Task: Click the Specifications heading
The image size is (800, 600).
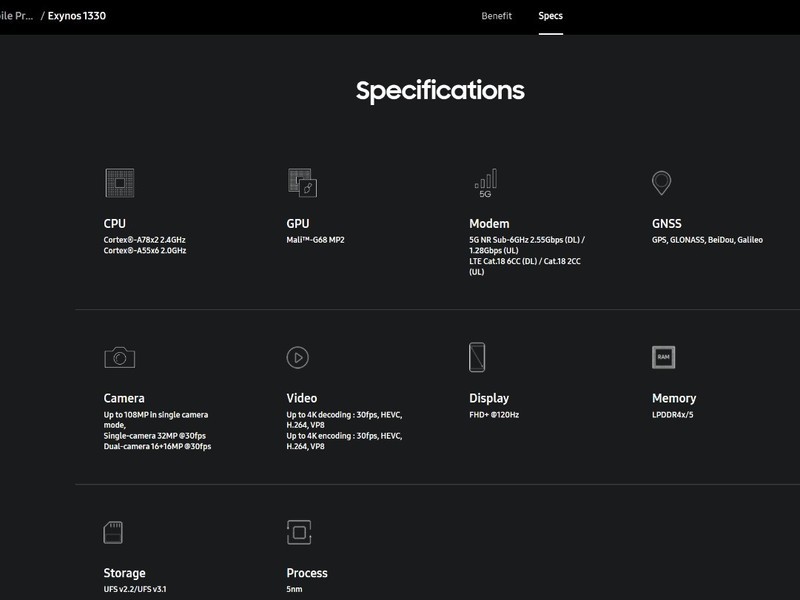Action: point(440,91)
